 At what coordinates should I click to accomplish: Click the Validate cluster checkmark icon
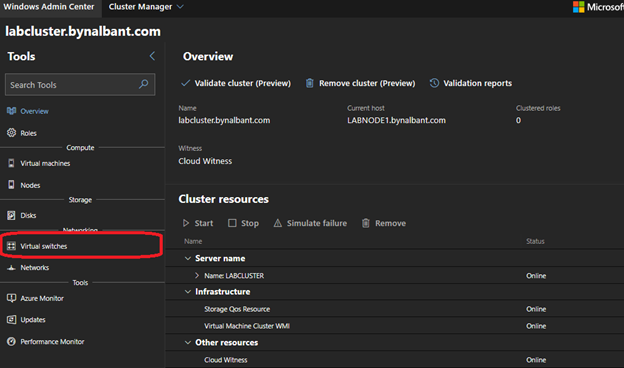coord(185,83)
